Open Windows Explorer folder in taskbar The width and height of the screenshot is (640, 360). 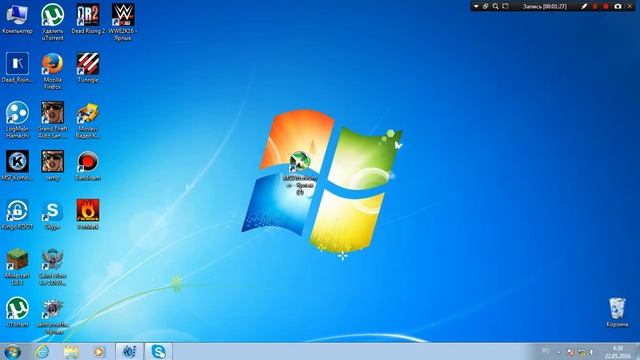pos(71,352)
